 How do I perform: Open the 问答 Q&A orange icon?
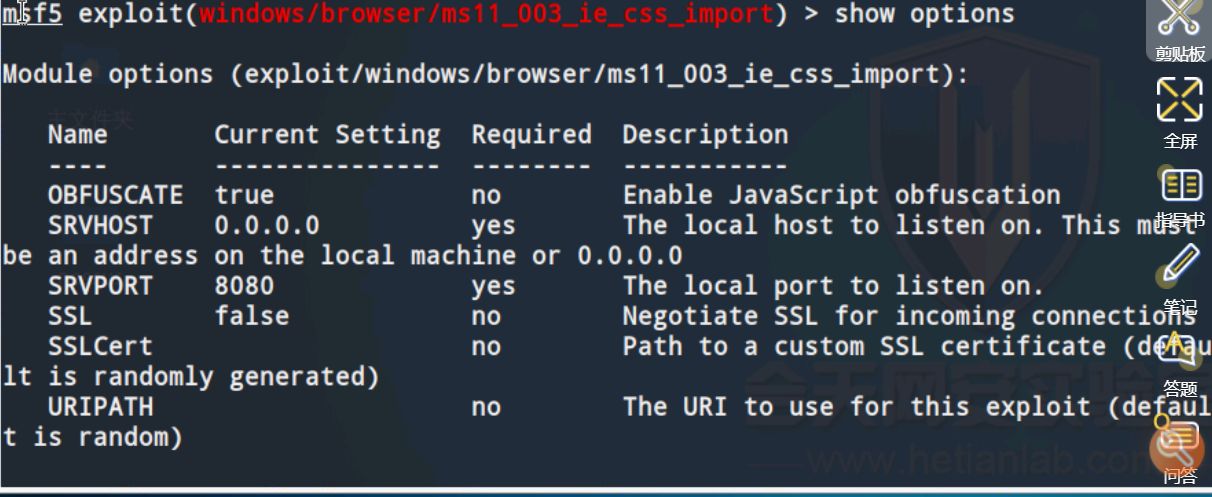1178,445
